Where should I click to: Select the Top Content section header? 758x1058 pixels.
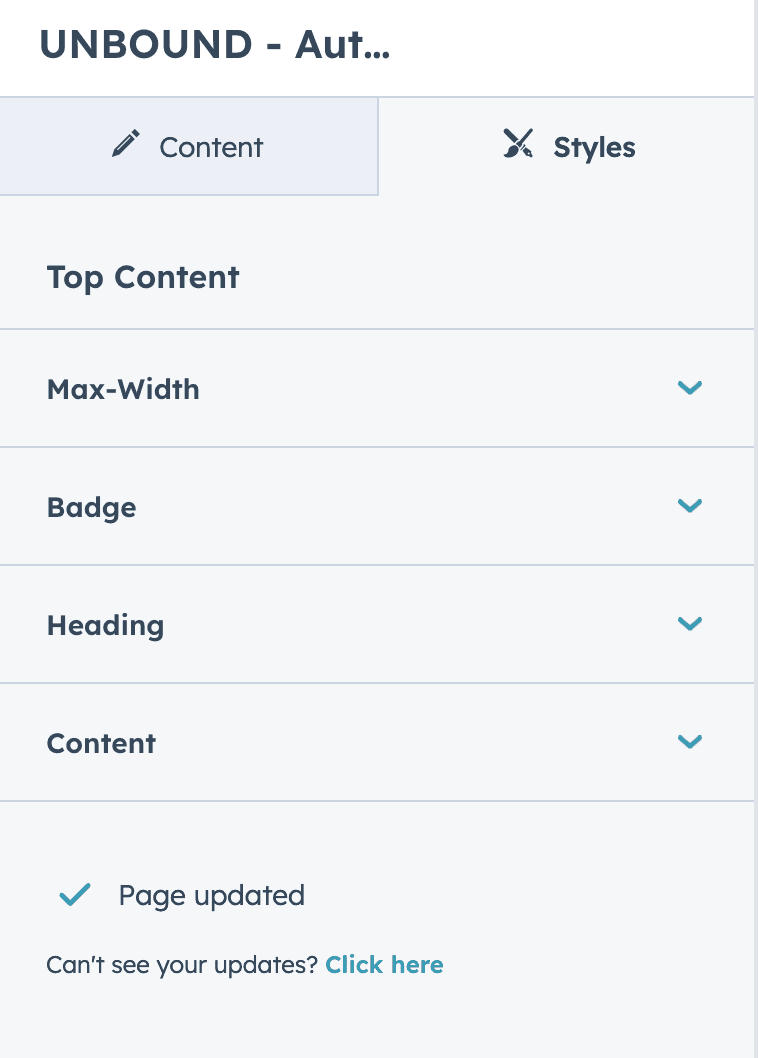[142, 277]
